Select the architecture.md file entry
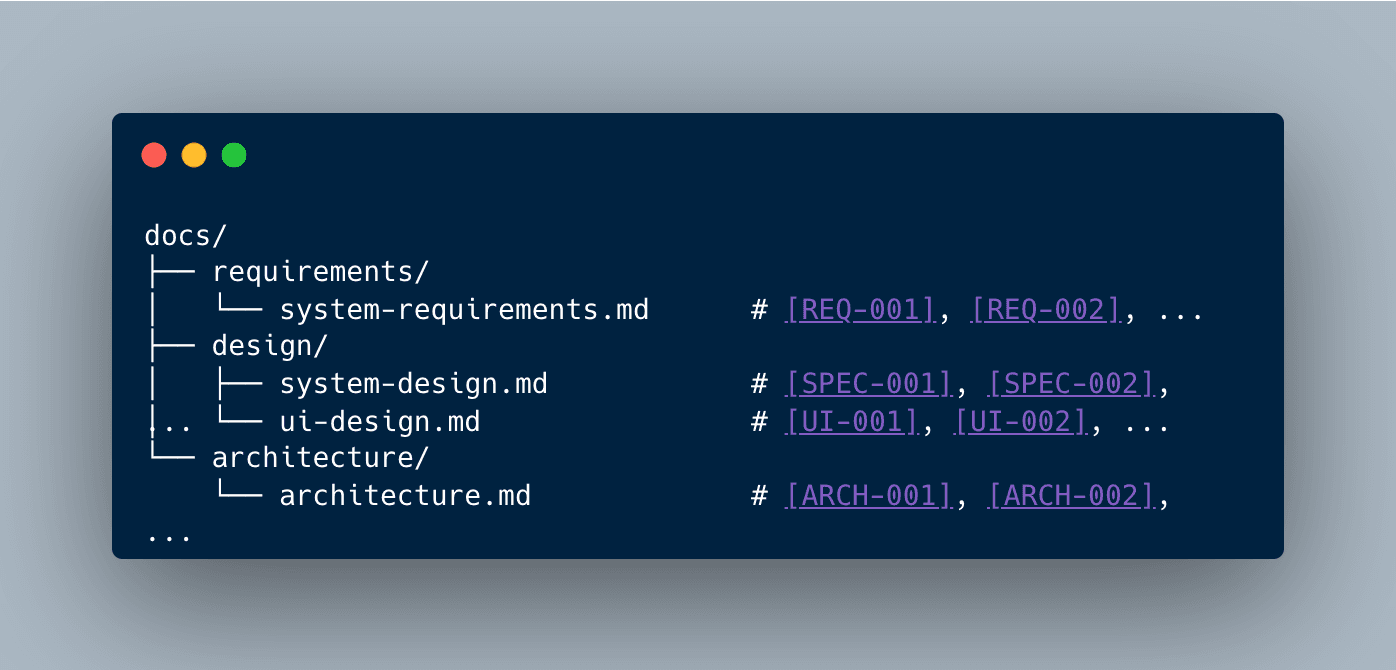1396x670 pixels. [405, 495]
